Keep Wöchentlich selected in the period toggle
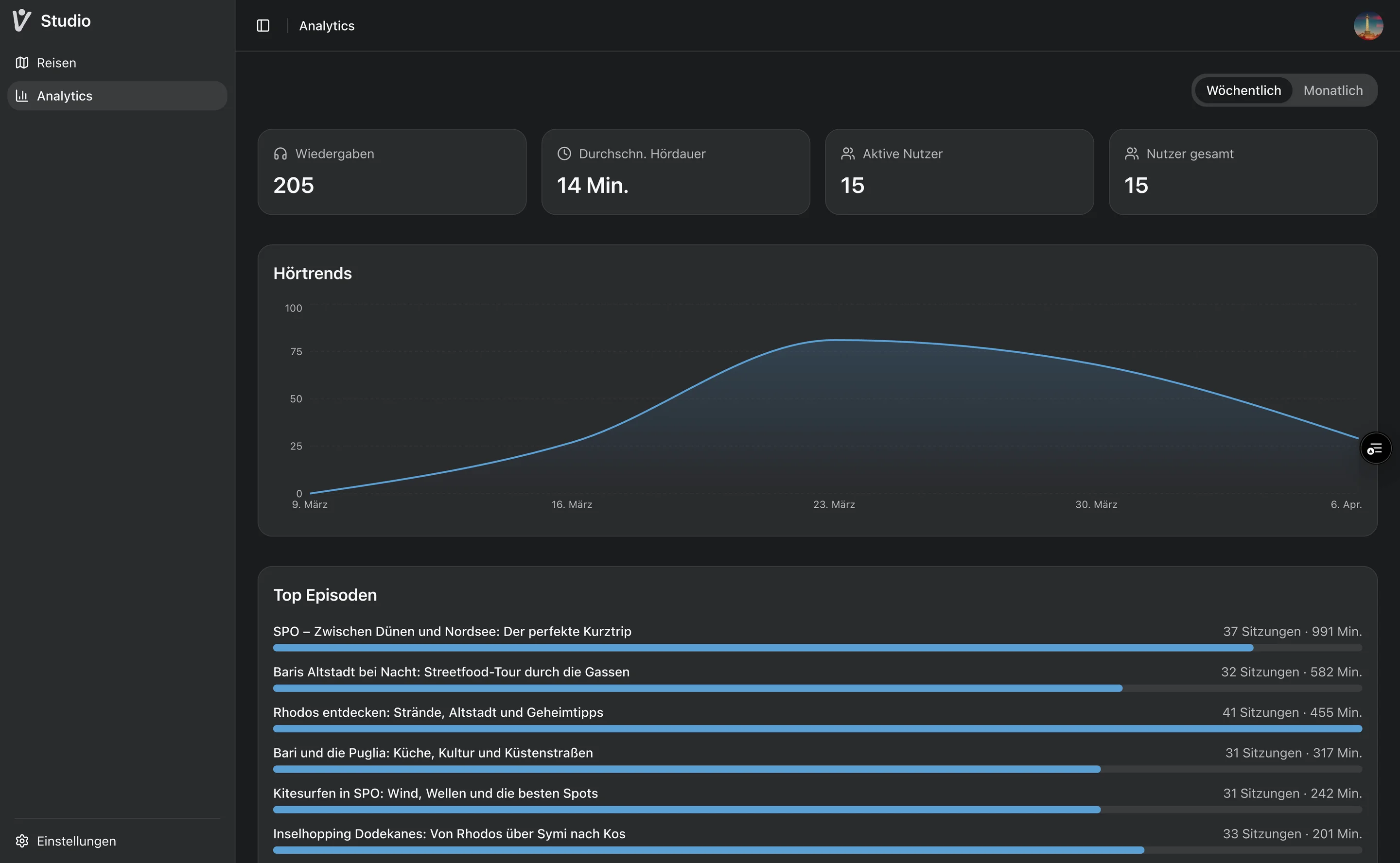This screenshot has height=863, width=1400. tap(1243, 89)
